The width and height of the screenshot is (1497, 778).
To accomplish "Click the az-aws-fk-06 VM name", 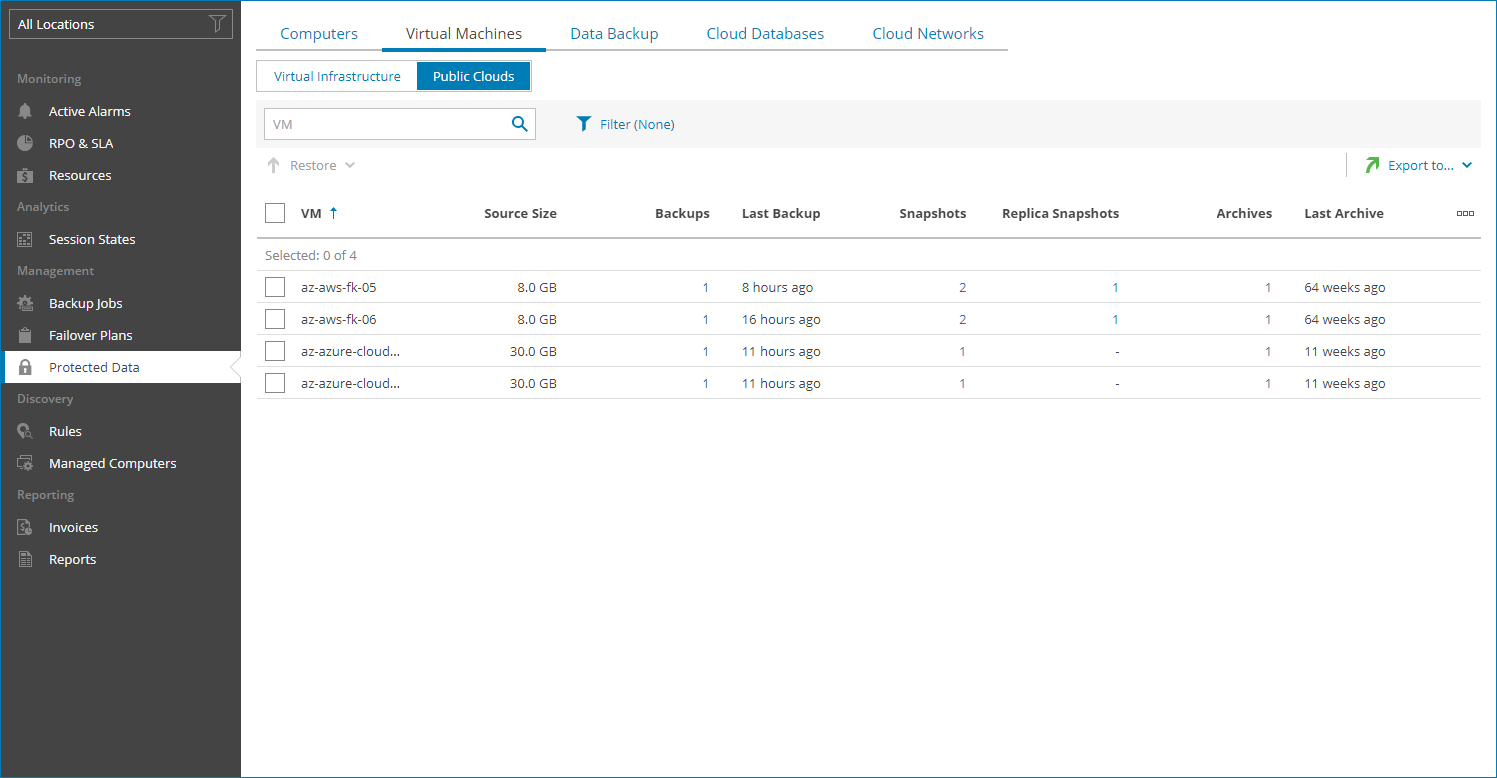I will tap(338, 319).
